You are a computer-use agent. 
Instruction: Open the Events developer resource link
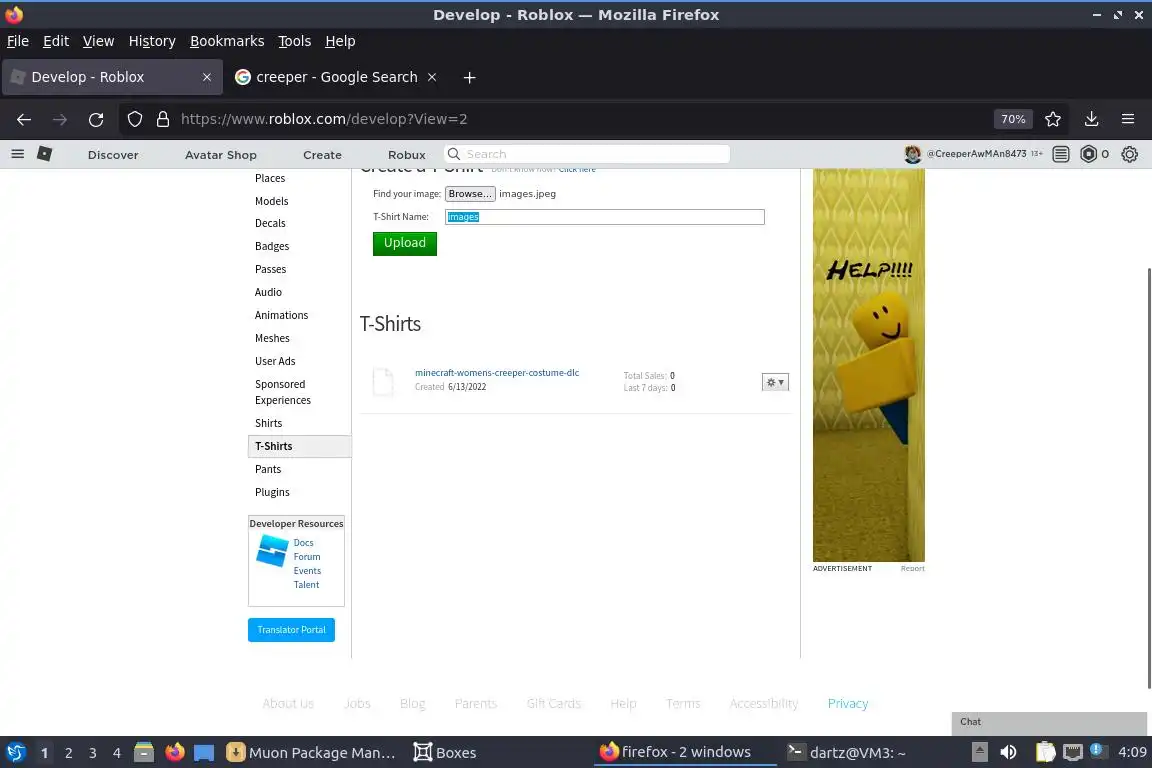click(307, 570)
